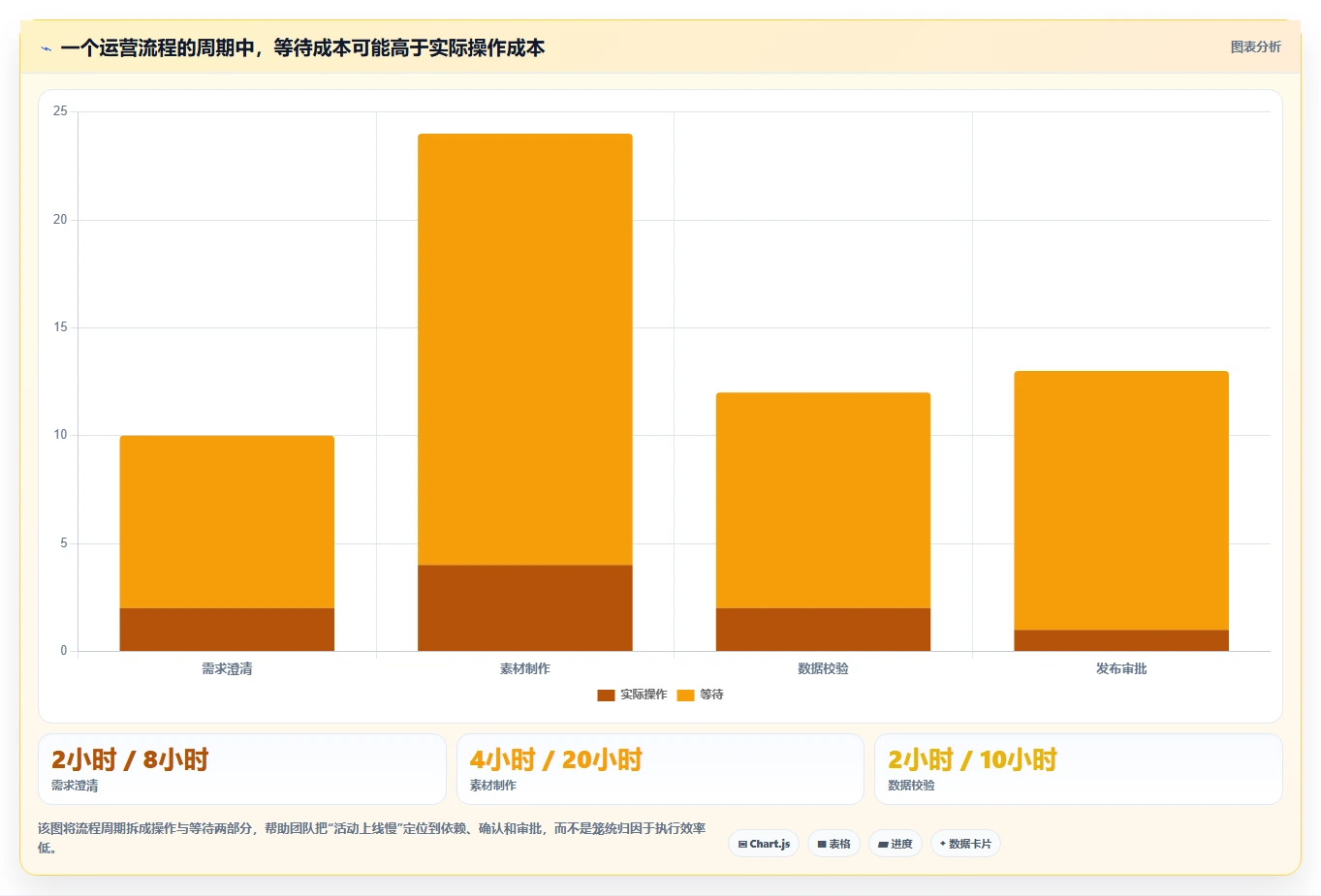Click the 素材制作 x-axis label
The width and height of the screenshot is (1321, 896).
tap(525, 668)
